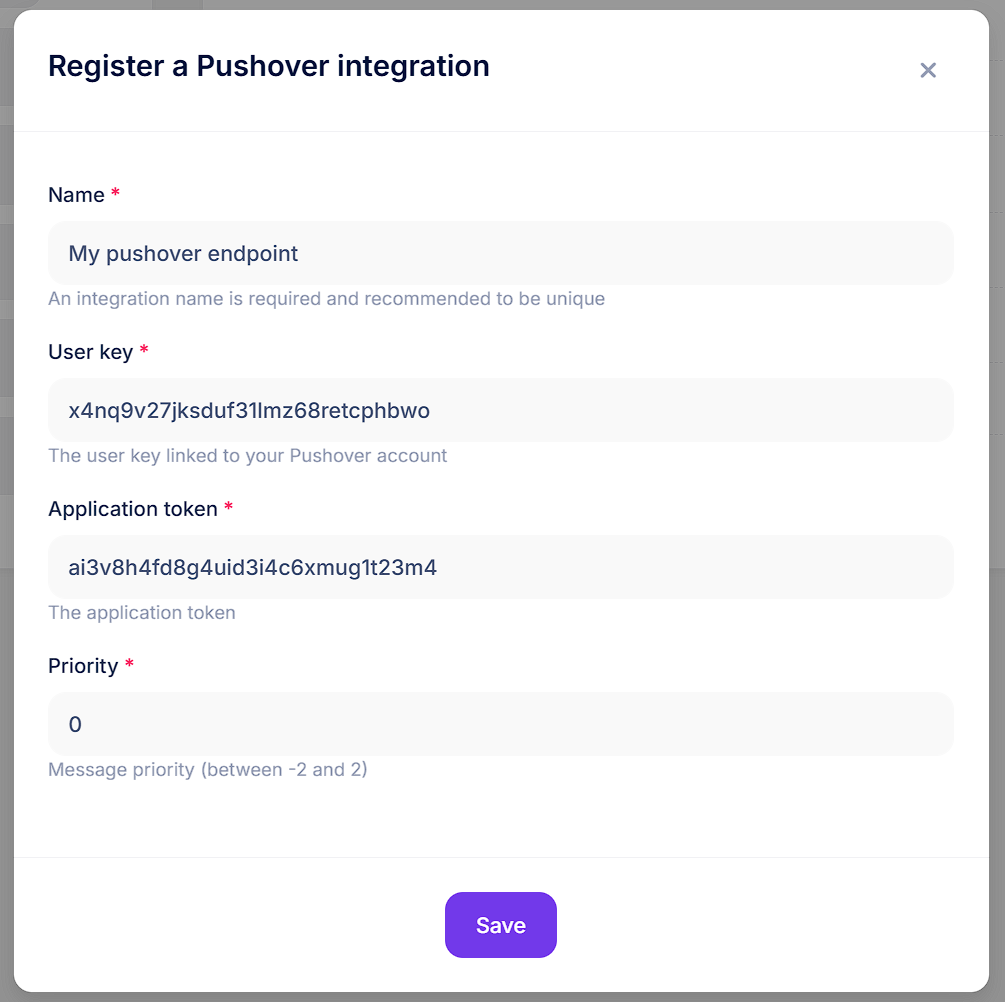Select the Application token input box
The image size is (1005, 1002).
click(x=500, y=567)
